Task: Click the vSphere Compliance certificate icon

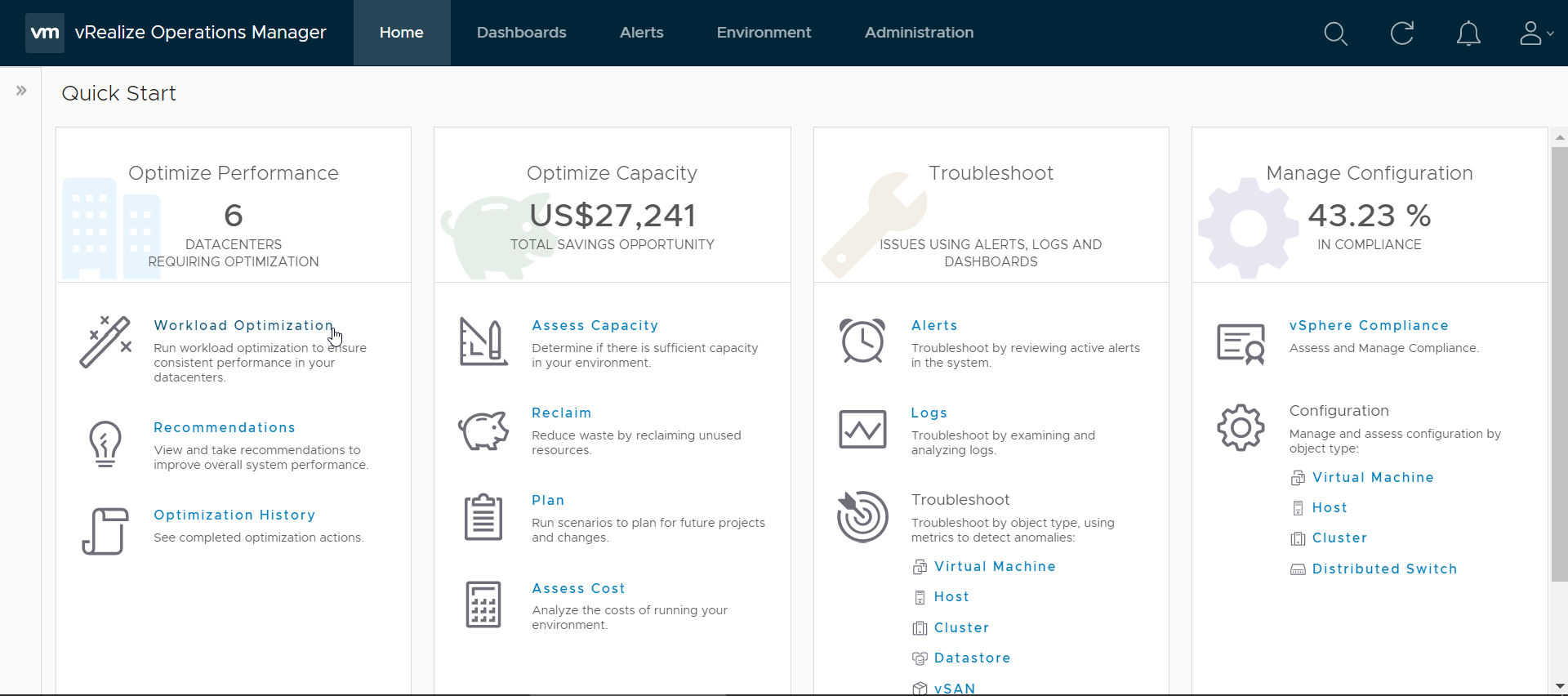Action: pyautogui.click(x=1241, y=344)
